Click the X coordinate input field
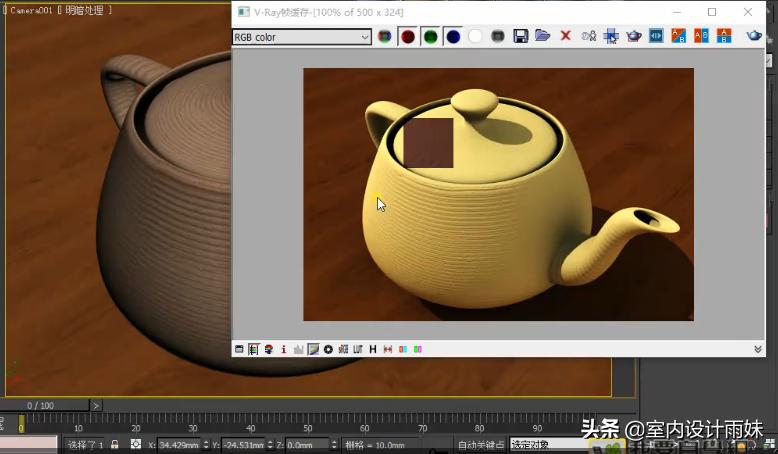Viewport: 778px width, 454px height. 178,444
